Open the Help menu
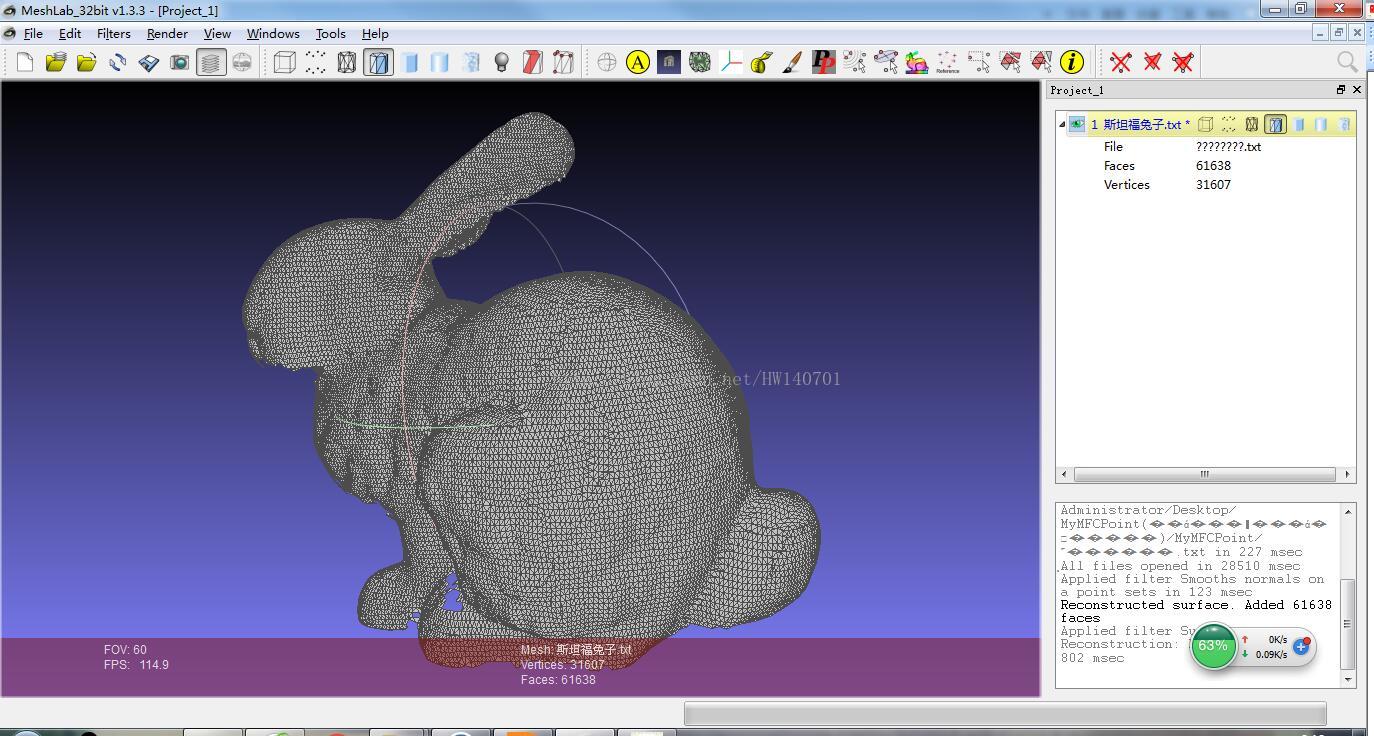 point(375,33)
